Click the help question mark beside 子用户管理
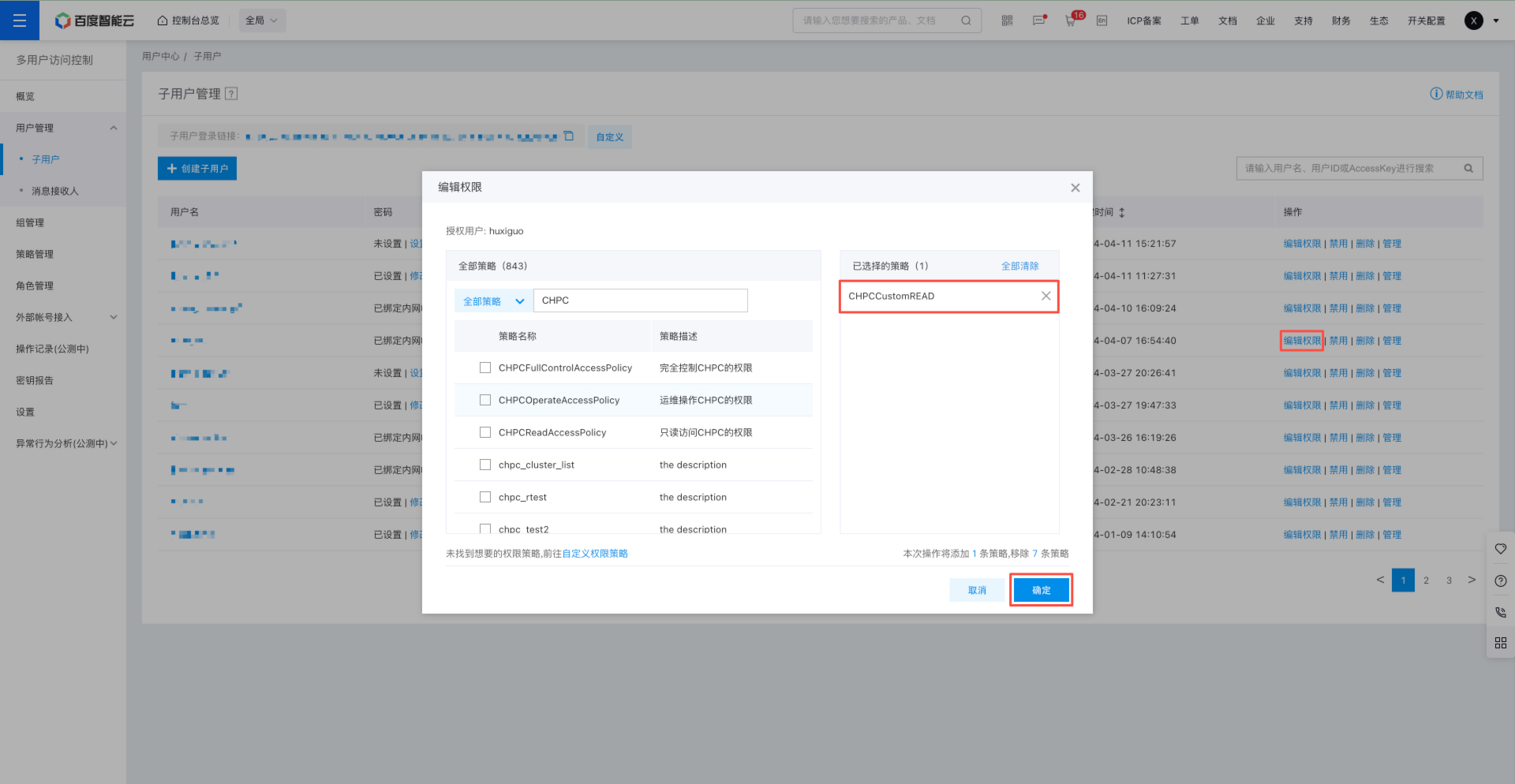 pos(231,94)
